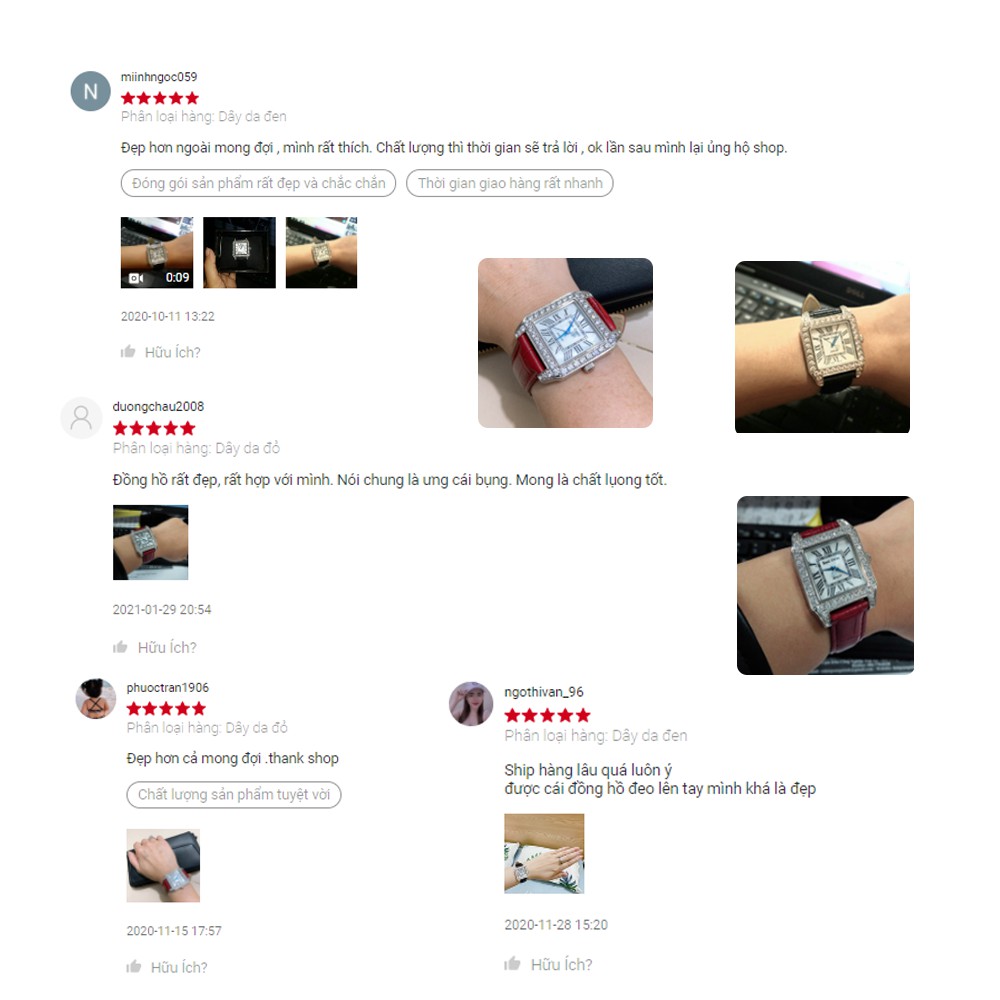Open duongchau2008's red strap watch thumbnail
1000x1000 pixels.
[151, 542]
